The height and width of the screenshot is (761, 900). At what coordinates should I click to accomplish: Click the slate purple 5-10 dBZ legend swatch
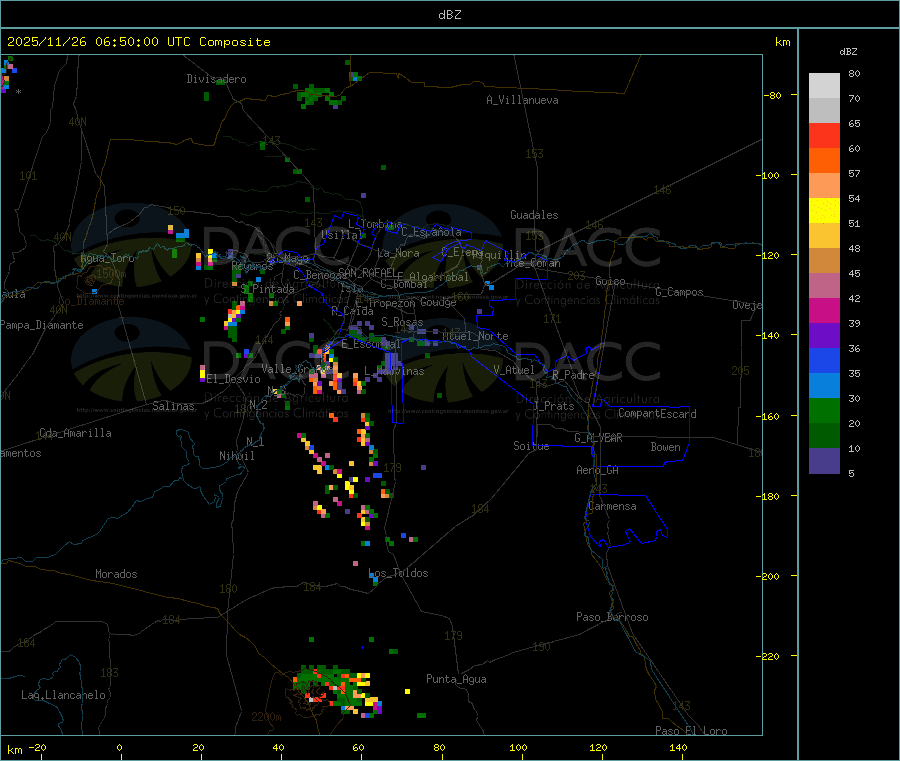coord(824,461)
